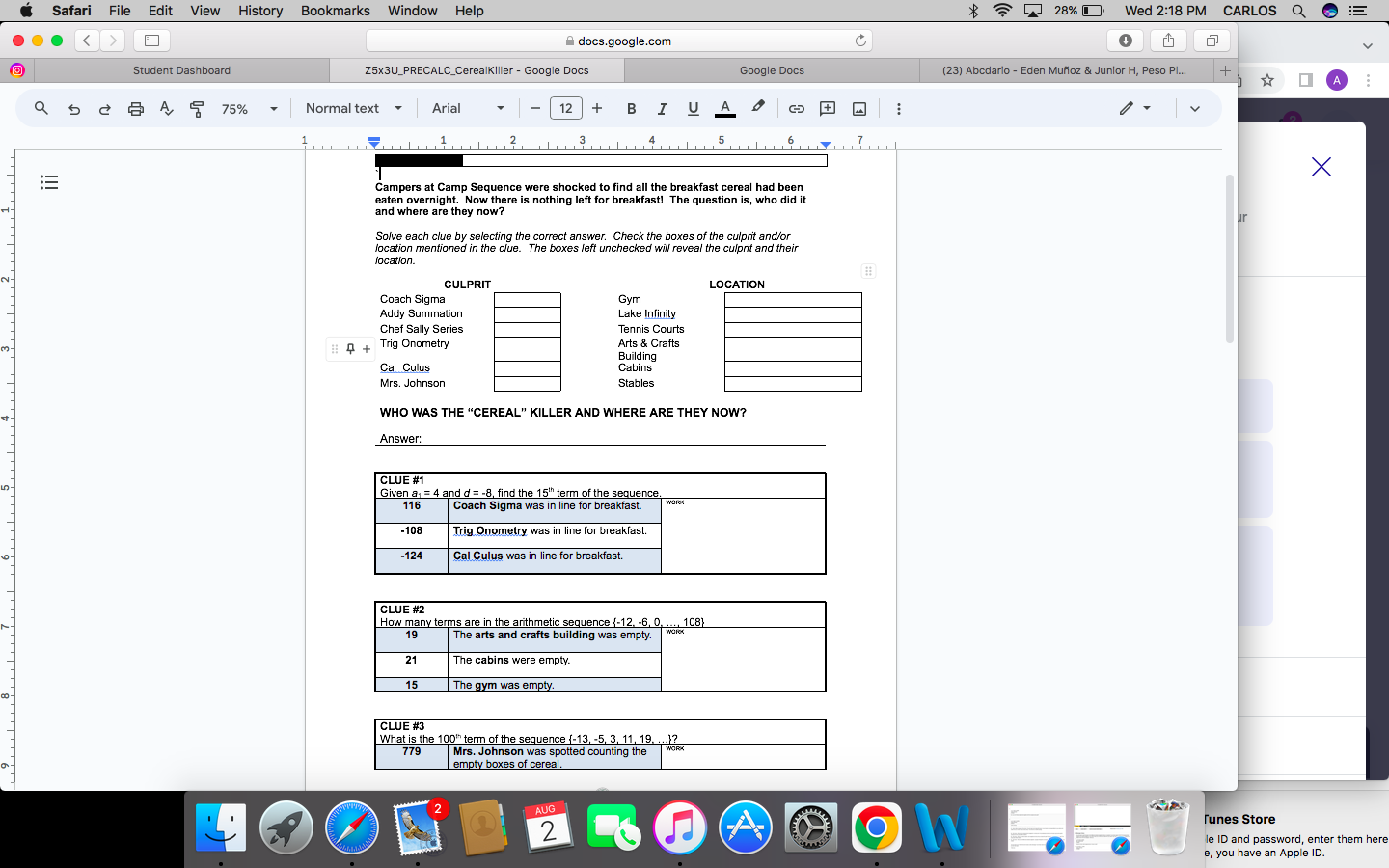Redo the last action
The width and height of the screenshot is (1389, 868).
click(x=104, y=109)
